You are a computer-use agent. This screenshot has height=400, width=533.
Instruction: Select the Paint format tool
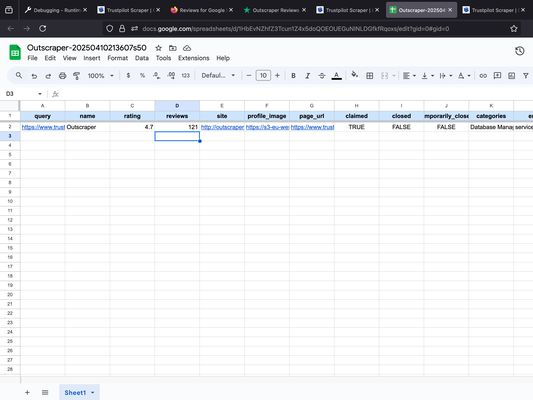tap(76, 76)
